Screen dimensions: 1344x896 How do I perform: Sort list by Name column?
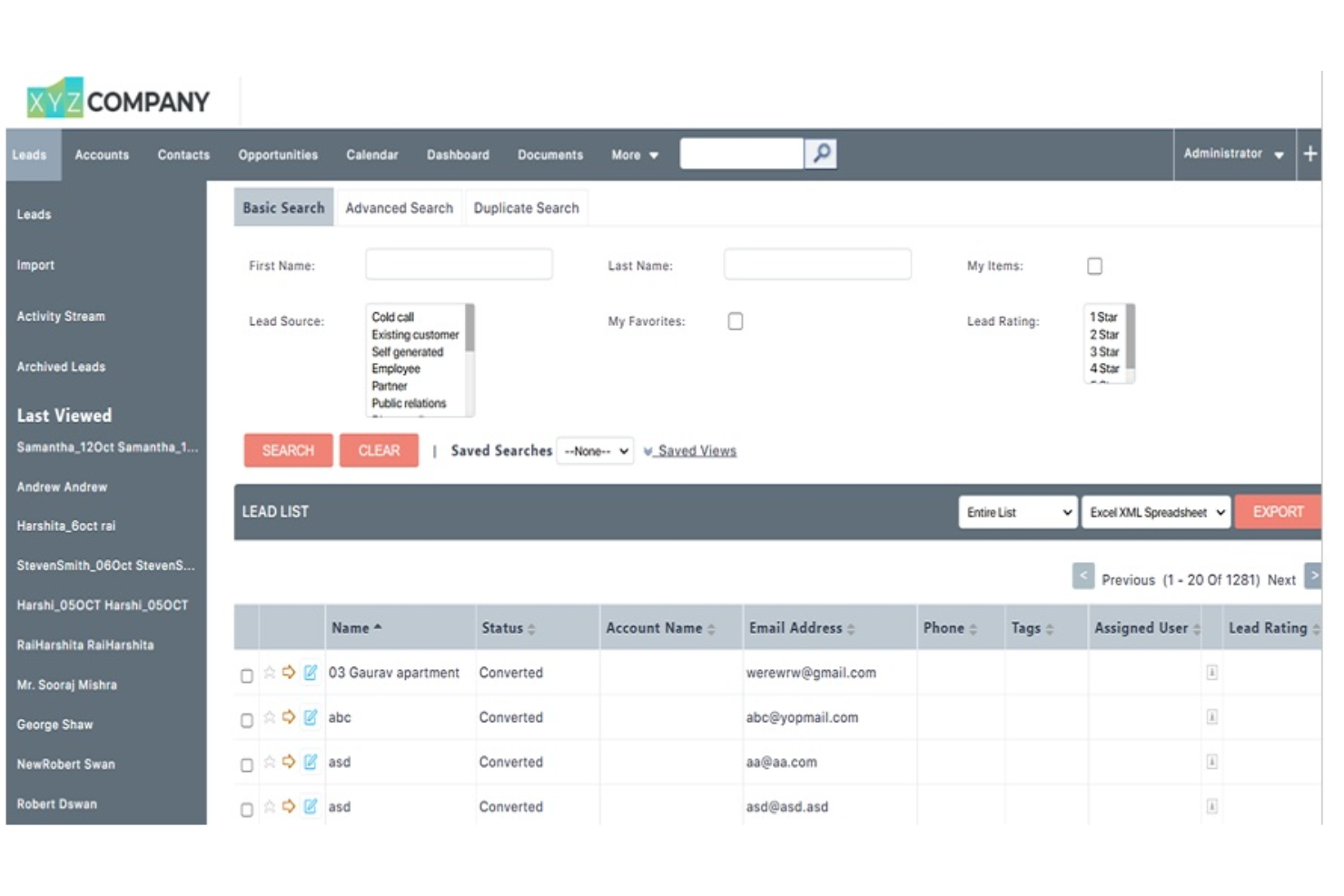pos(356,627)
